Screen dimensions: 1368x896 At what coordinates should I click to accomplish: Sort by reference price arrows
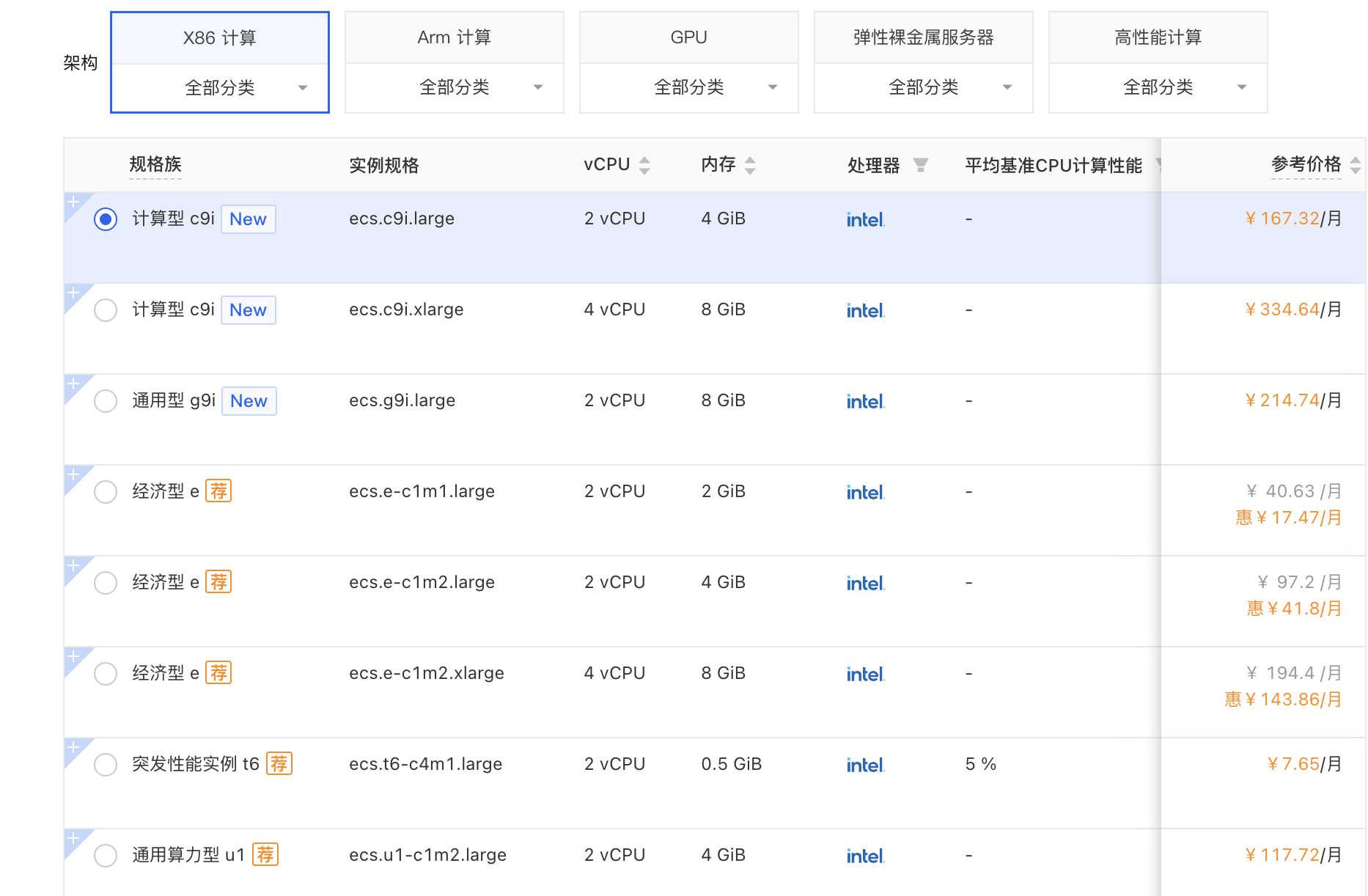(1355, 165)
